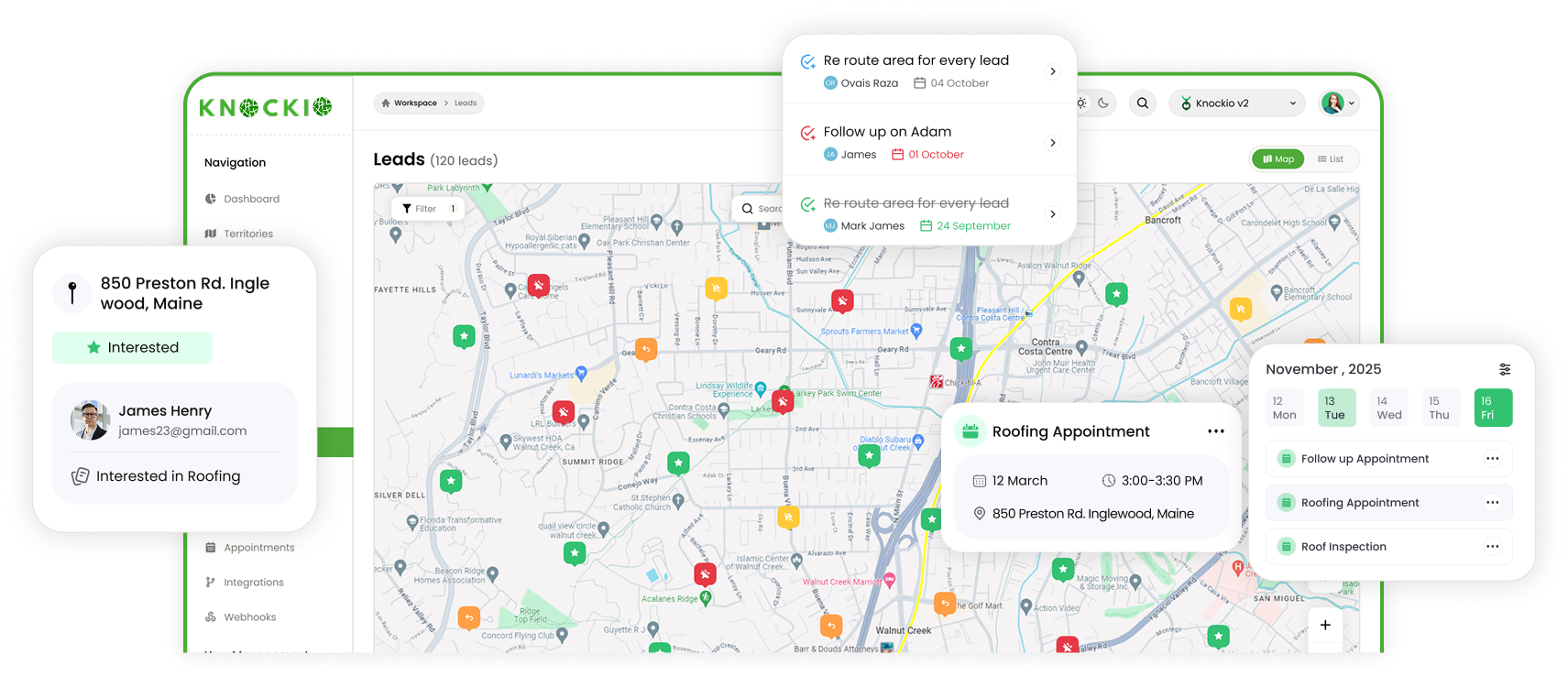Click the search magnifier icon in header
Screen dimensions: 1568x676
tap(1143, 104)
